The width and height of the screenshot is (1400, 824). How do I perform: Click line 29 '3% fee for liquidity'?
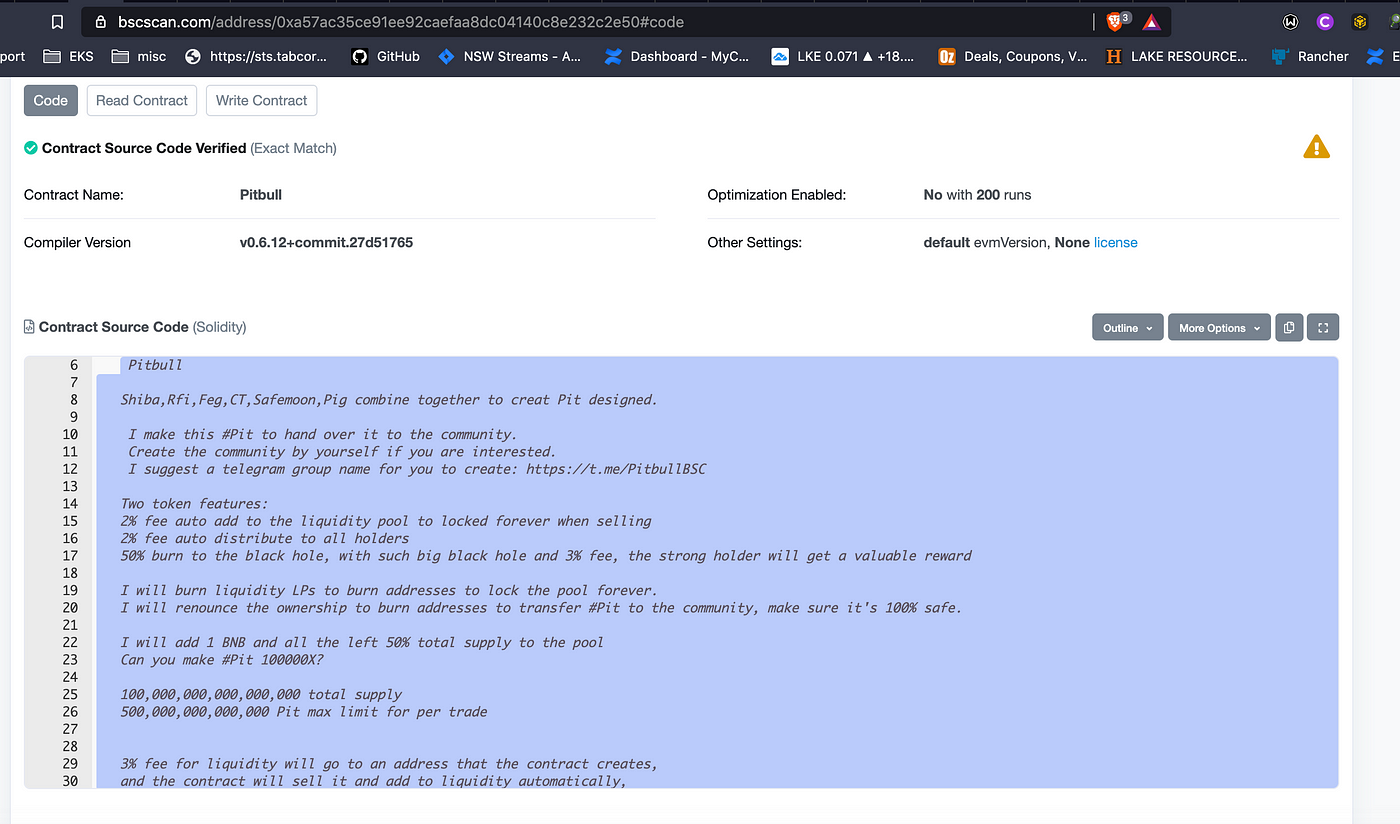click(389, 764)
